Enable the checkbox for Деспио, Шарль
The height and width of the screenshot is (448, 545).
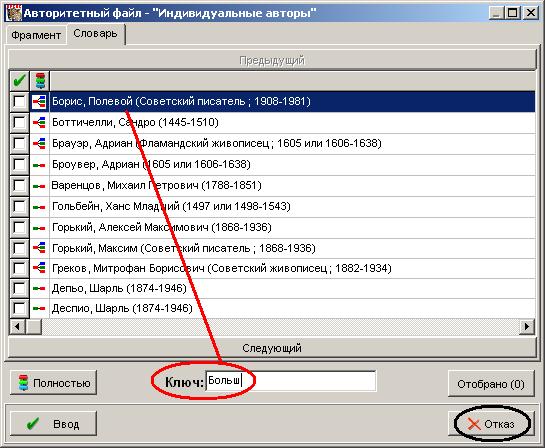(x=19, y=308)
